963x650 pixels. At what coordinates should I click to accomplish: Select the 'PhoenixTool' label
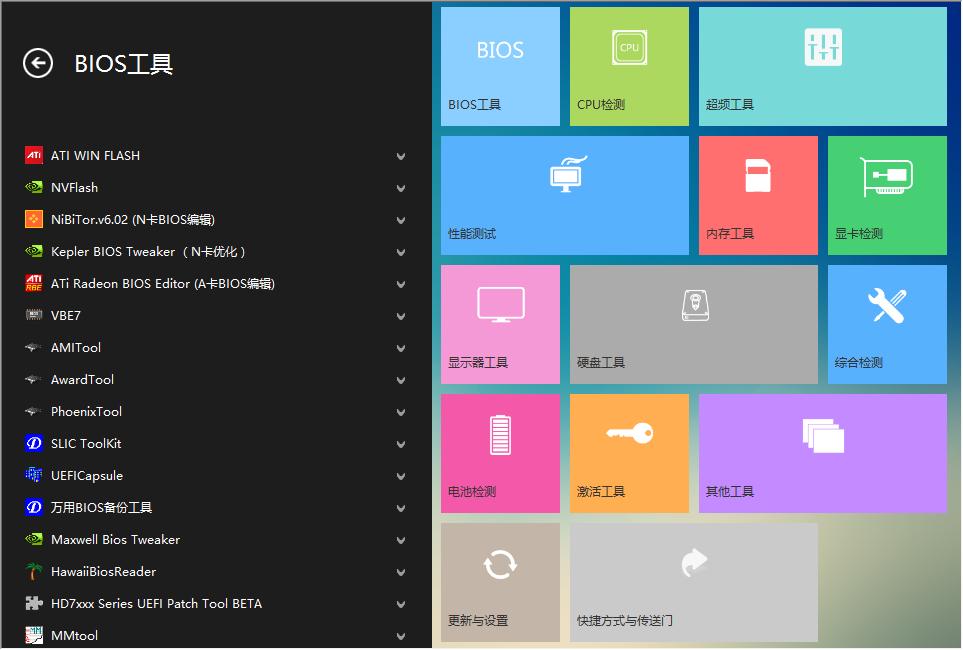click(x=86, y=411)
